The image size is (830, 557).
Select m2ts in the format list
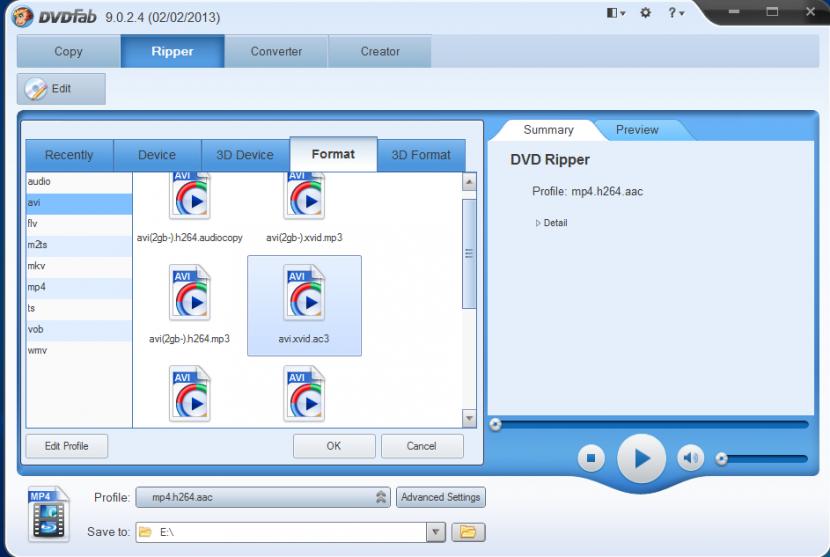(79, 245)
